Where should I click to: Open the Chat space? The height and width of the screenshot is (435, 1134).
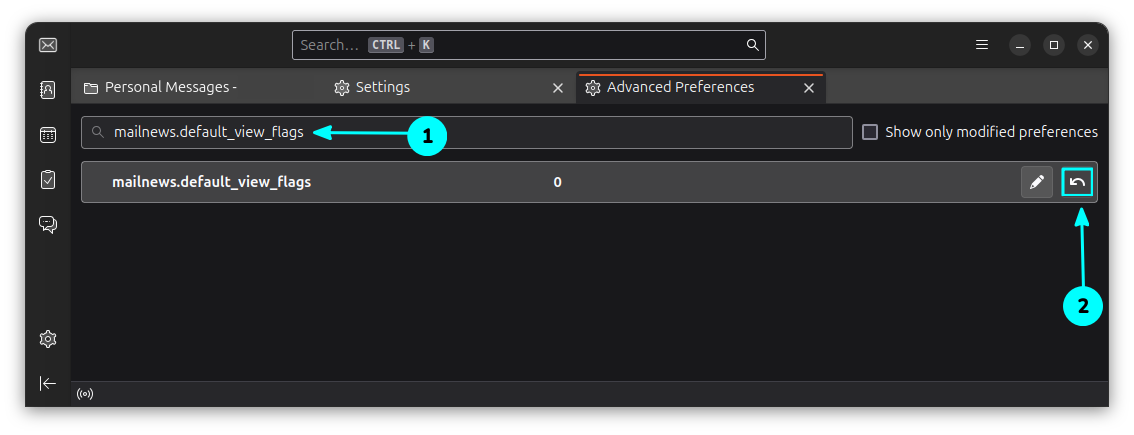(47, 224)
